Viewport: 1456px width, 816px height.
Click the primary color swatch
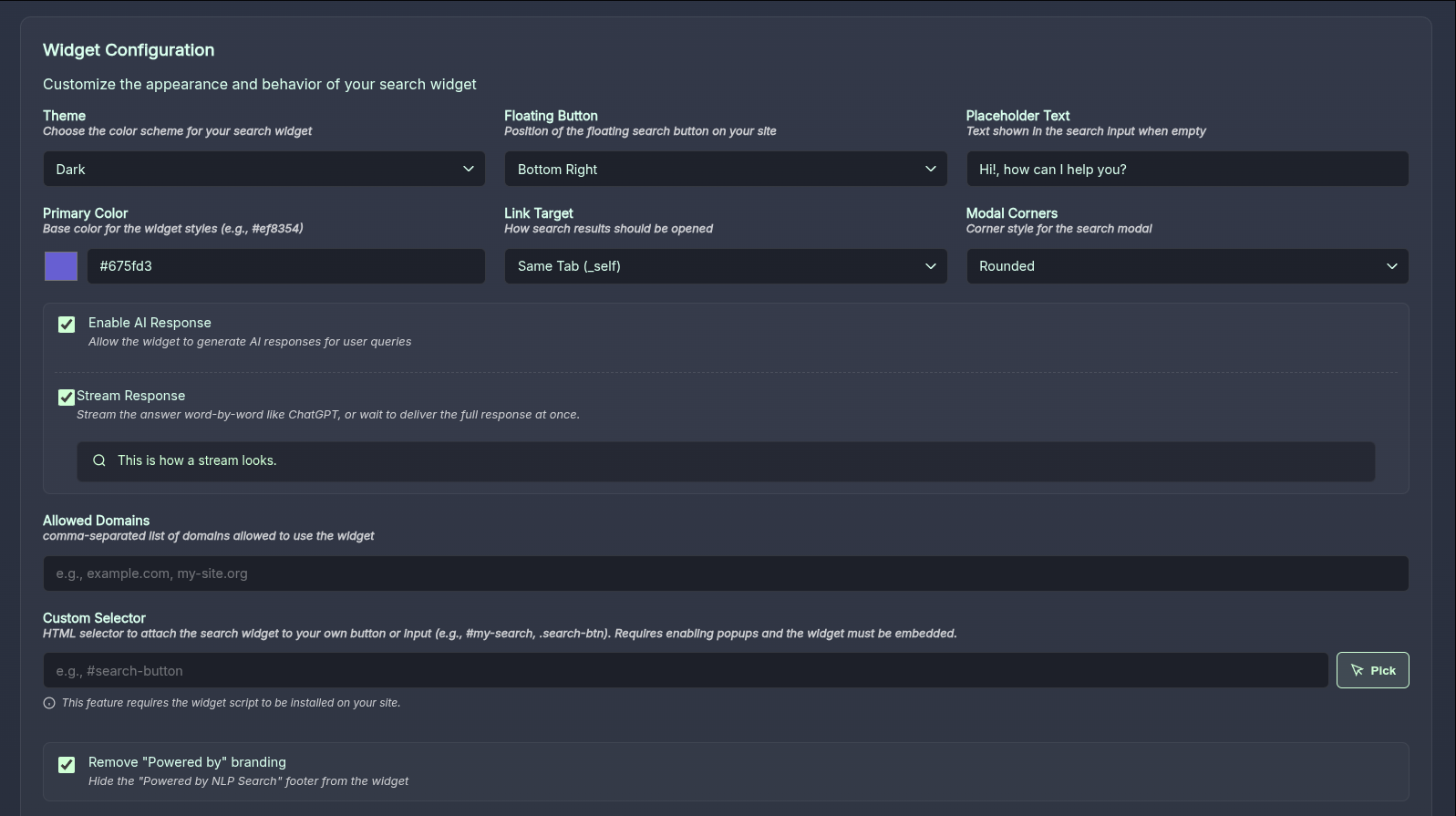click(61, 266)
